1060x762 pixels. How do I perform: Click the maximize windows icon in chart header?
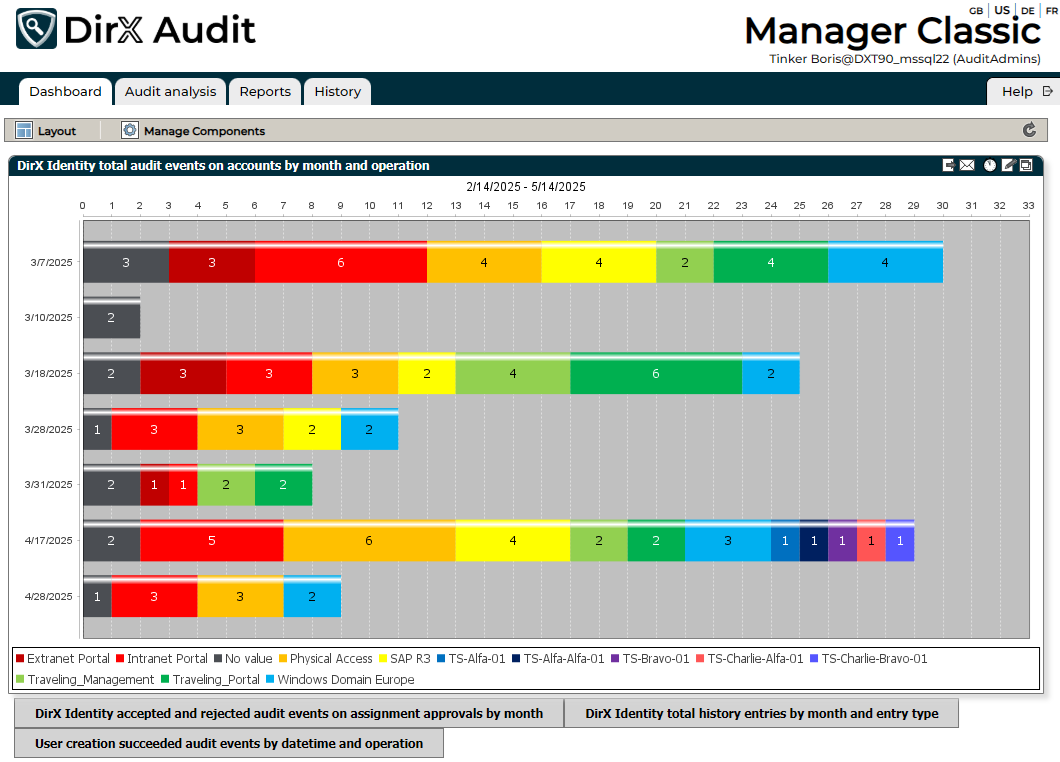click(1026, 166)
